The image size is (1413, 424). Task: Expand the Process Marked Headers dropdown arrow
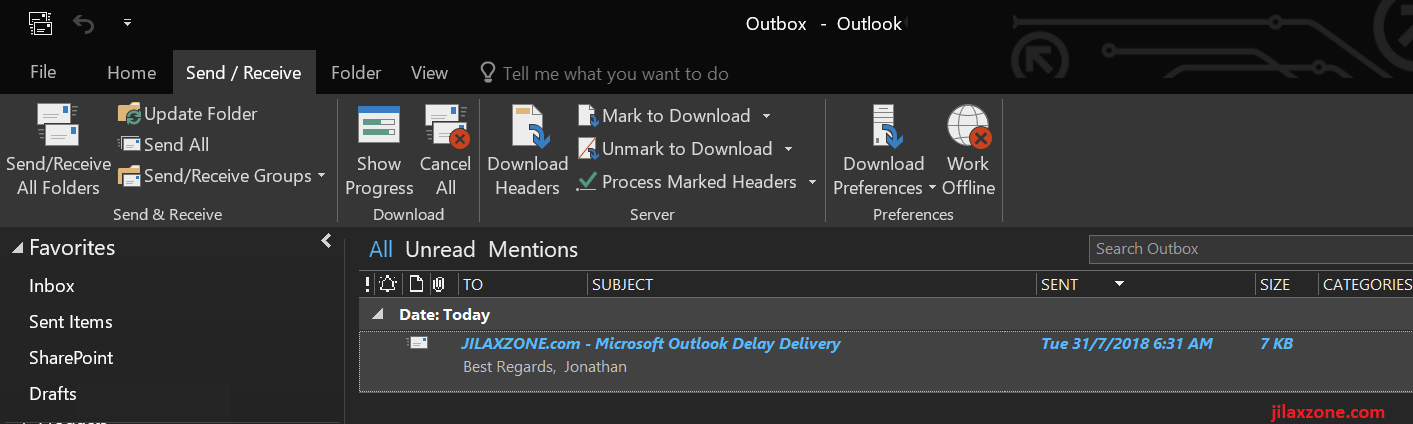click(812, 182)
